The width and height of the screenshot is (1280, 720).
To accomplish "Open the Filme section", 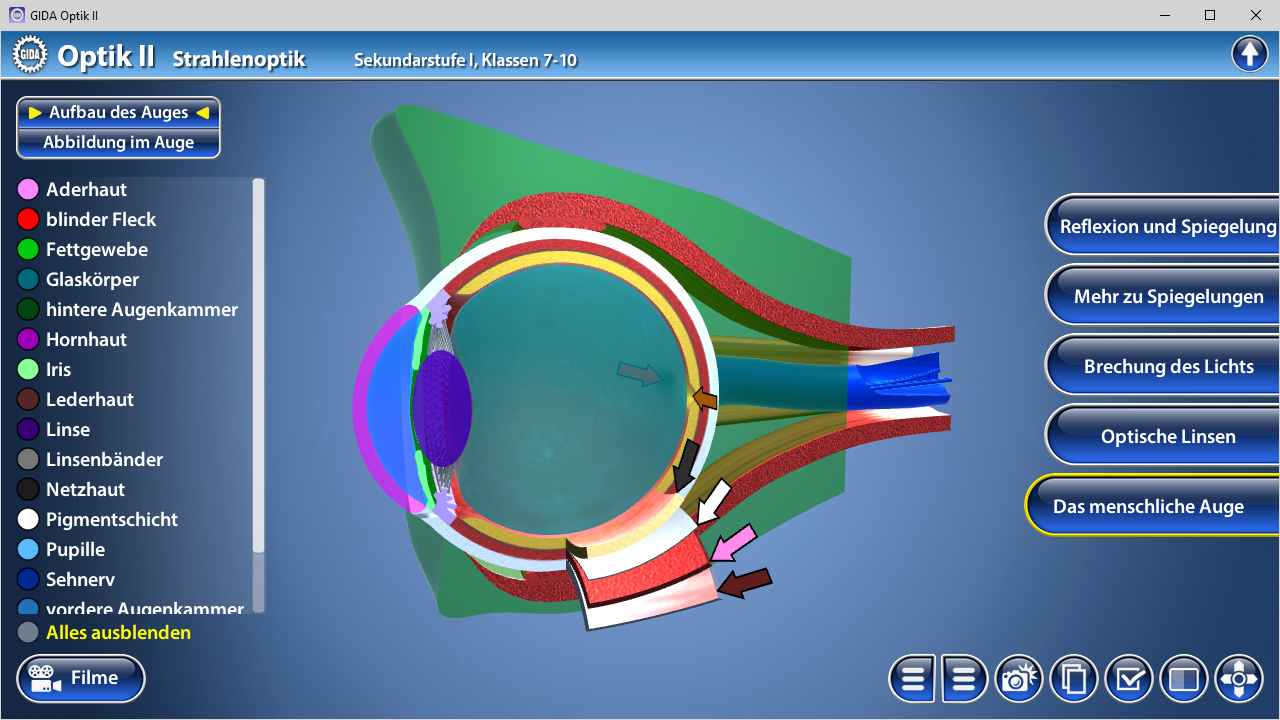I will [x=81, y=679].
